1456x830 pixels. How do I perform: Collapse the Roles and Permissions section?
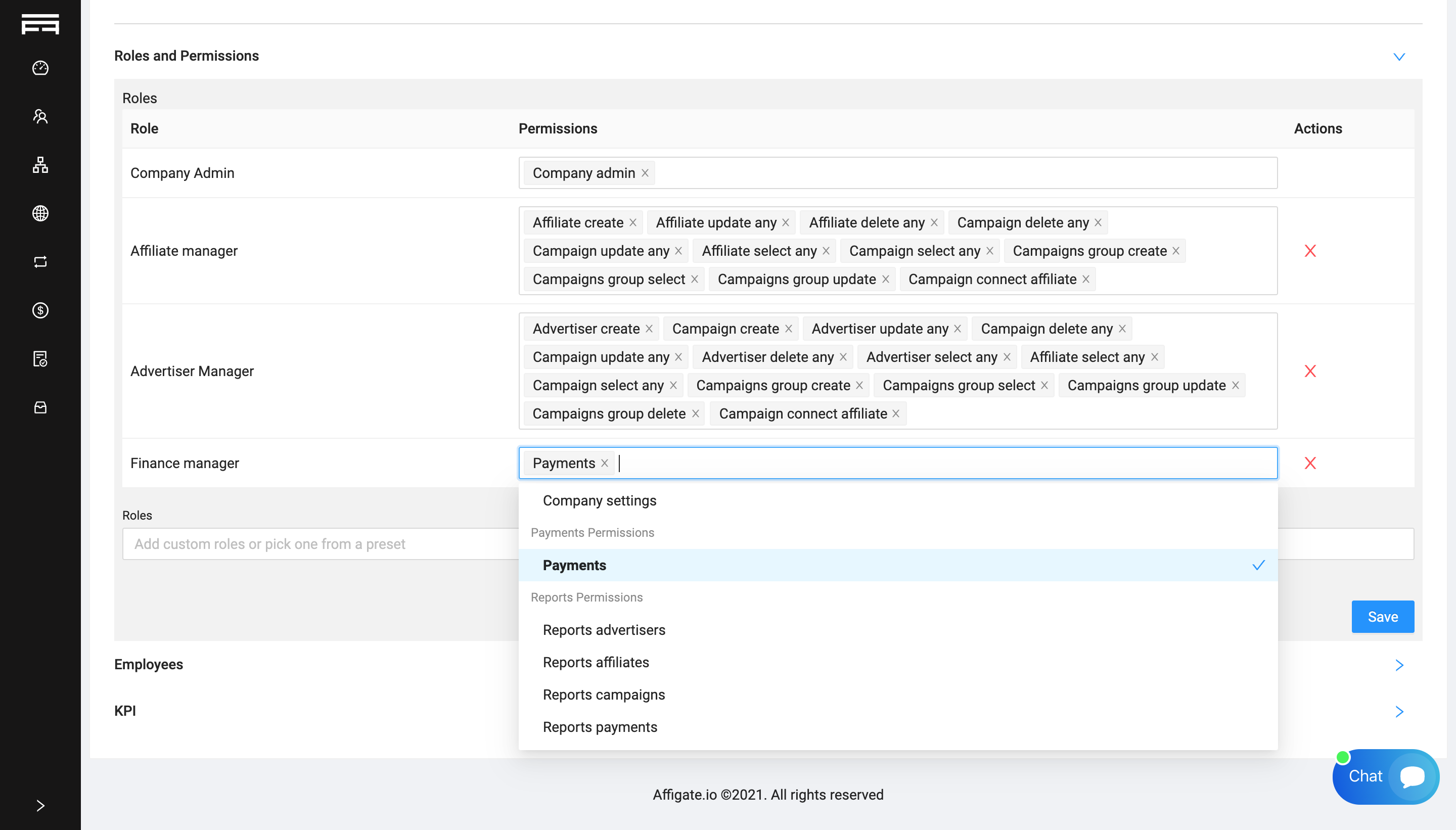pyautogui.click(x=1398, y=57)
